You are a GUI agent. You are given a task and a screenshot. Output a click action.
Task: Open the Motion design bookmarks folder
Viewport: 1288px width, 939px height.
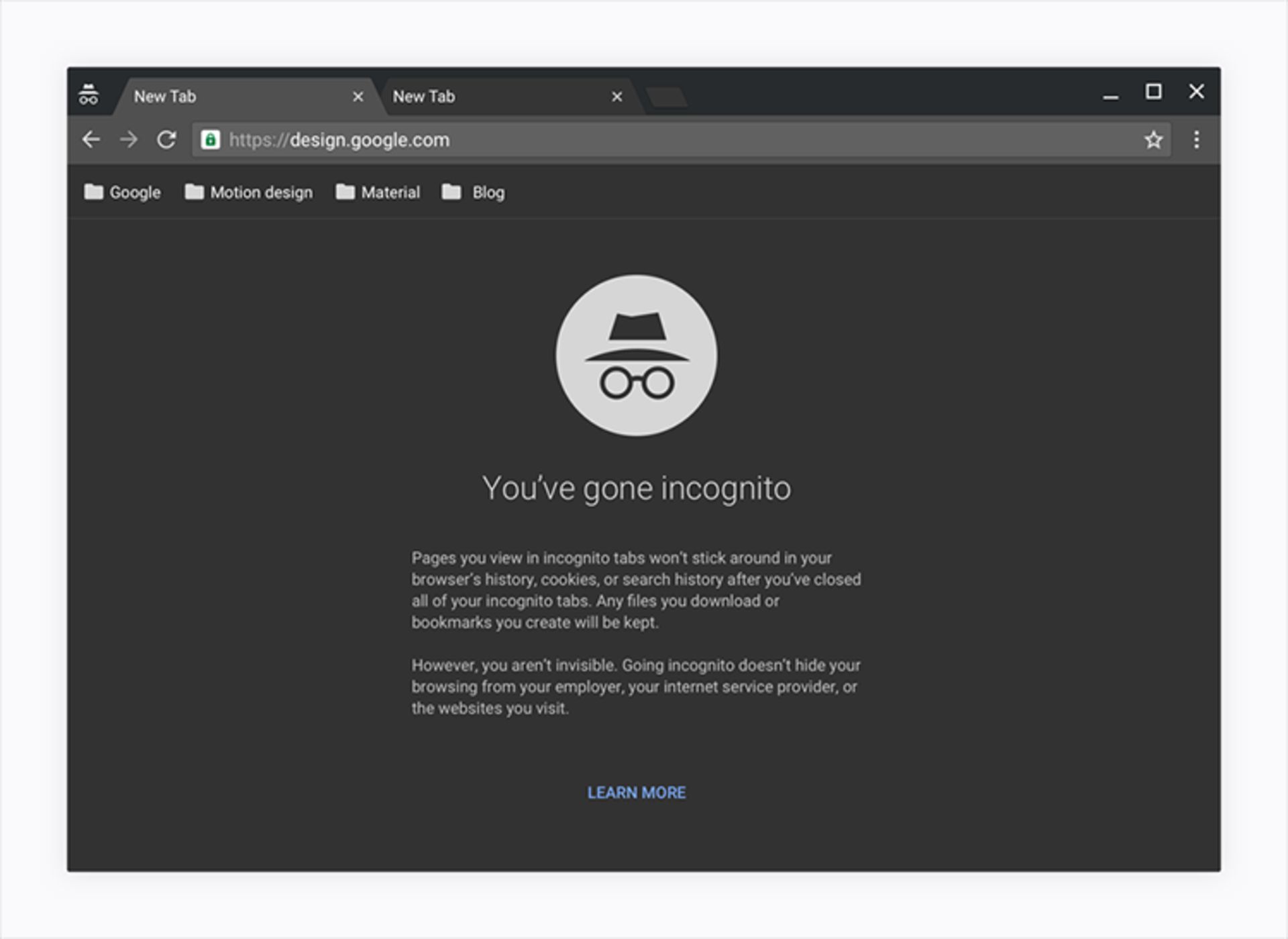tap(260, 192)
